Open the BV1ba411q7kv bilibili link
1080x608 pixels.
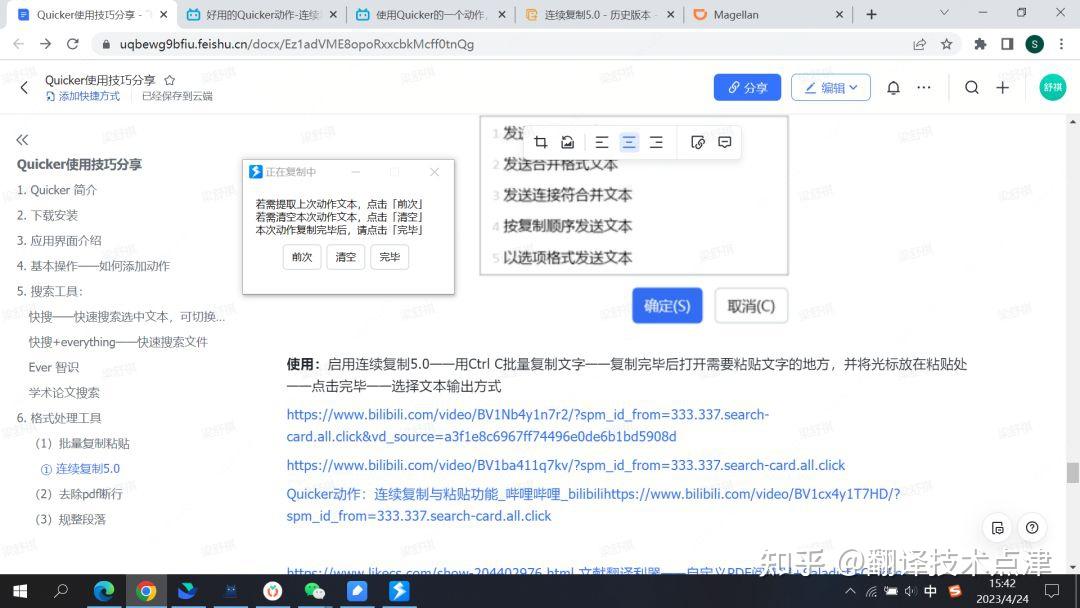tap(565, 465)
